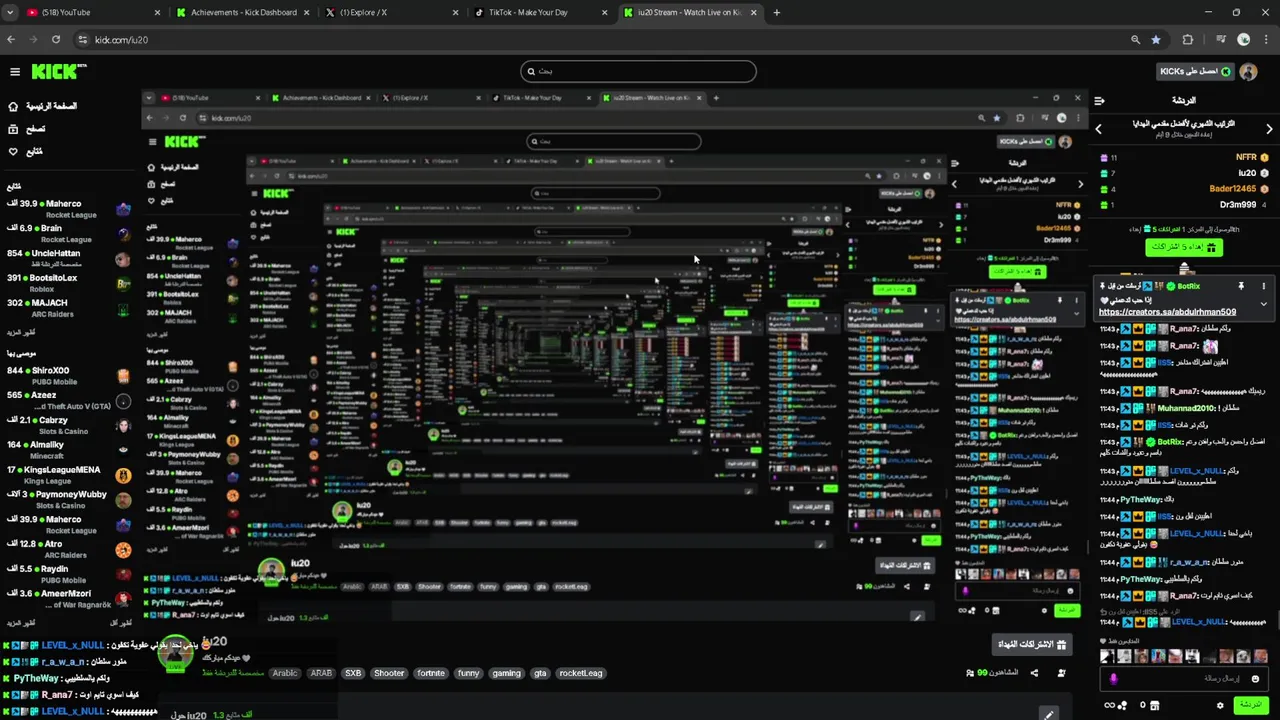Screen dimensions: 1280x720
Task: Click the KICK logo
Action: coord(59,72)
